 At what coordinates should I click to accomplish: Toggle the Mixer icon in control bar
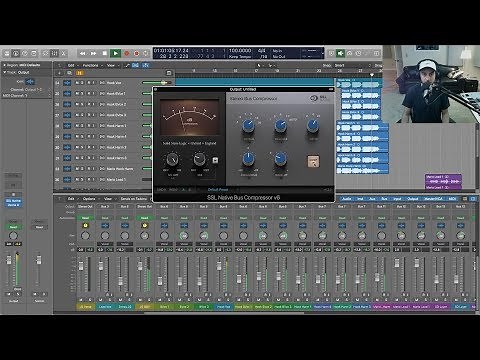[55, 53]
